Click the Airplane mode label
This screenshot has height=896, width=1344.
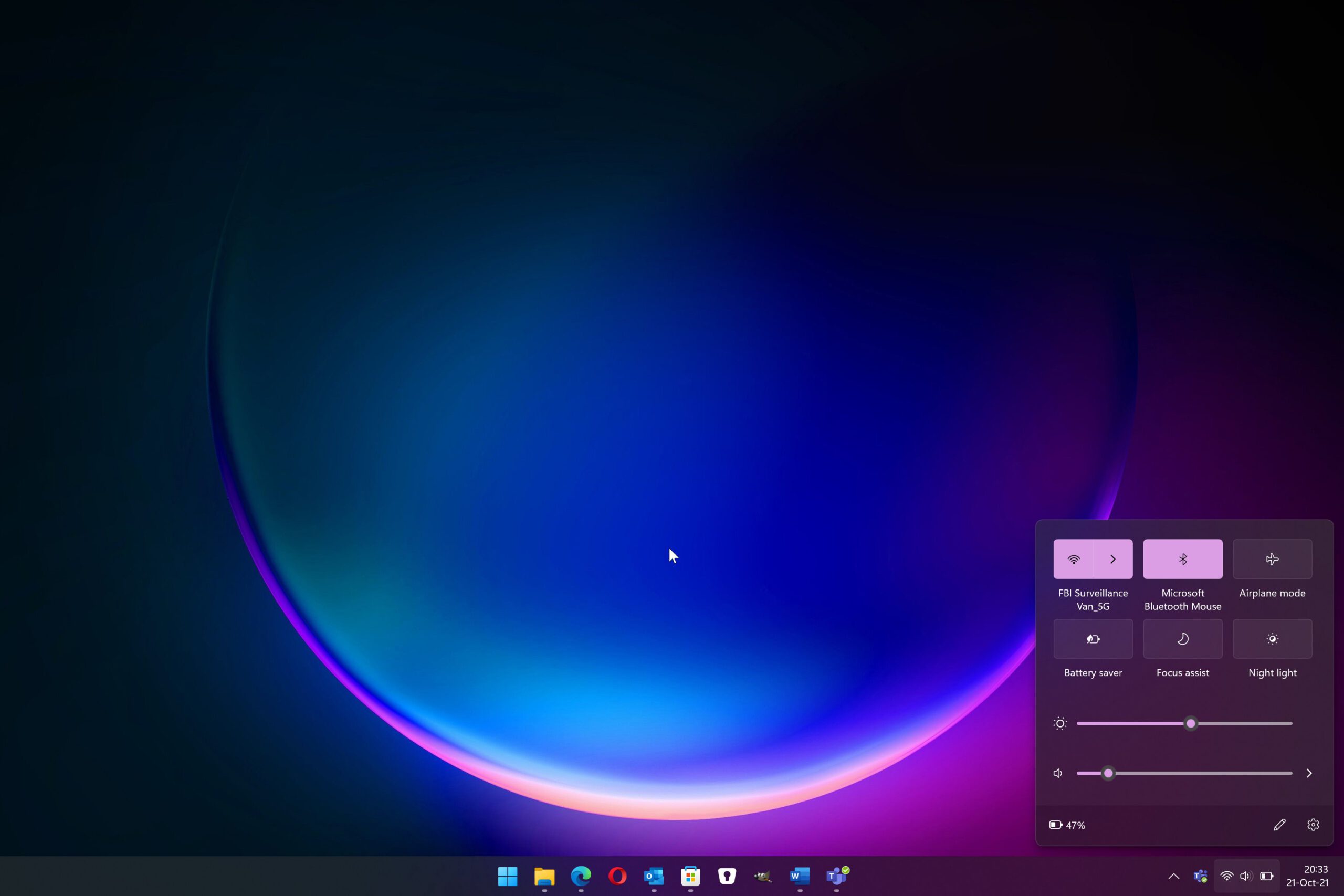[x=1273, y=593]
